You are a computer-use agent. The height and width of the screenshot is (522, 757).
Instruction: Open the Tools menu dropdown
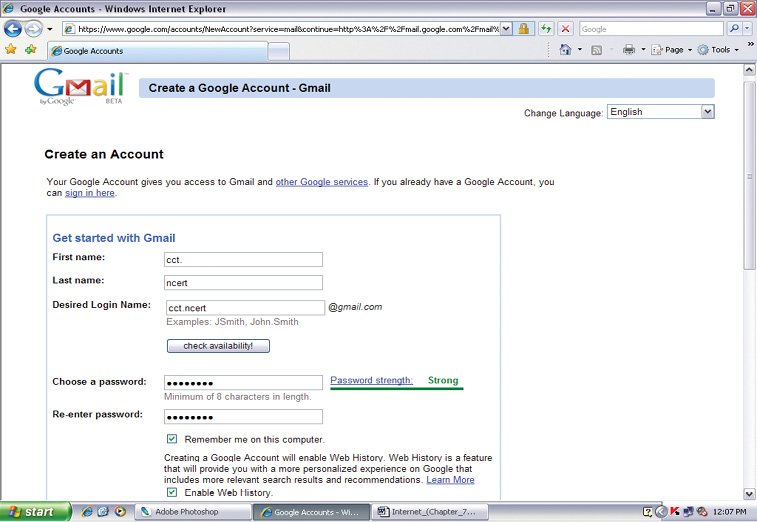point(718,50)
